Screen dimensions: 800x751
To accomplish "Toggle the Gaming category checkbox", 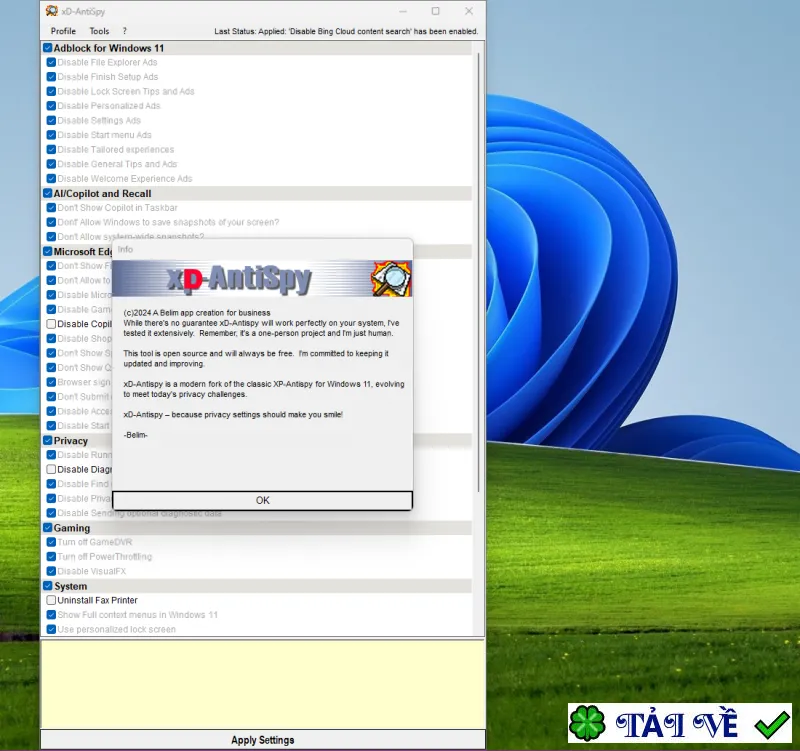I will 48,528.
